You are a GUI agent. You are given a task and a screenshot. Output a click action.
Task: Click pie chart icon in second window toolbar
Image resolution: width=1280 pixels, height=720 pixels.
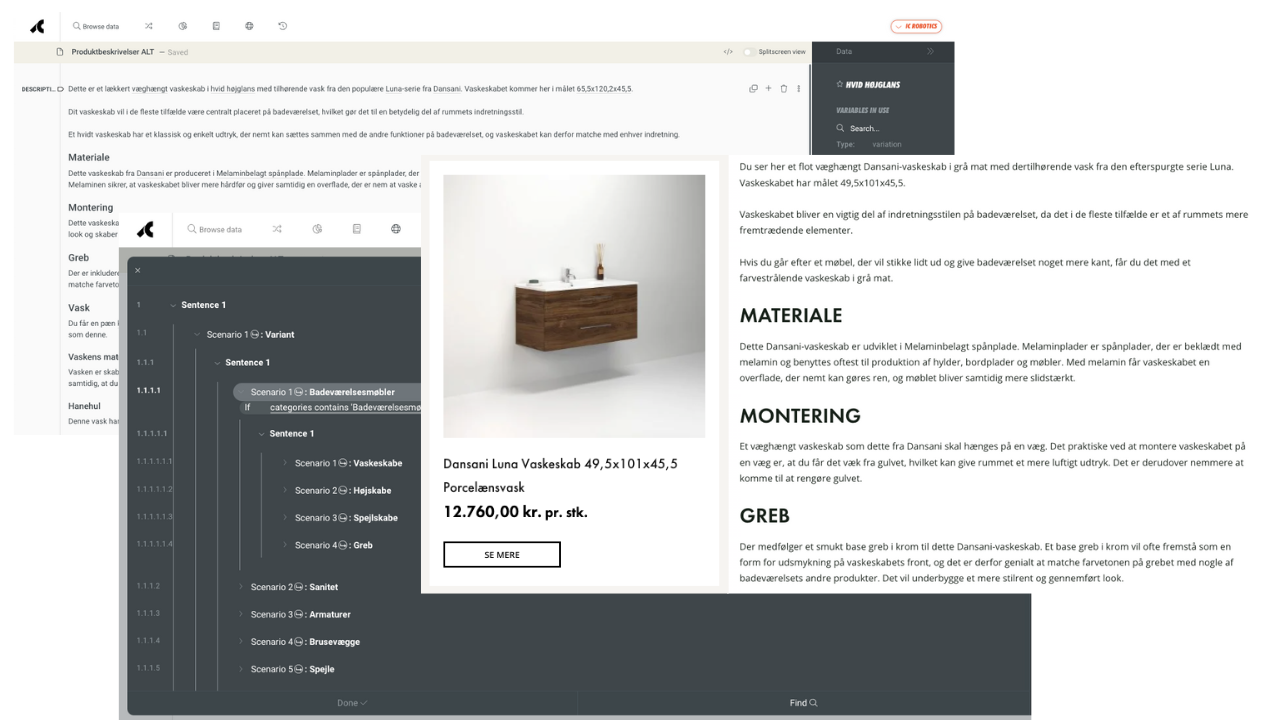(x=317, y=229)
